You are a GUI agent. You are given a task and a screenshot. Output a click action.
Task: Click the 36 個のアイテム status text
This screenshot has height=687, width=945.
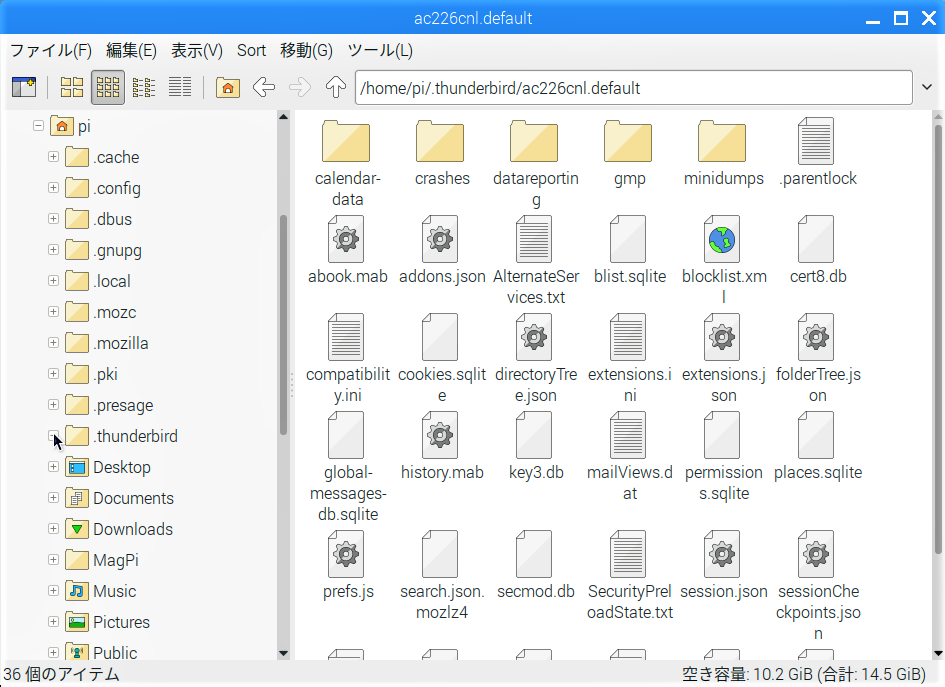[x=61, y=674]
